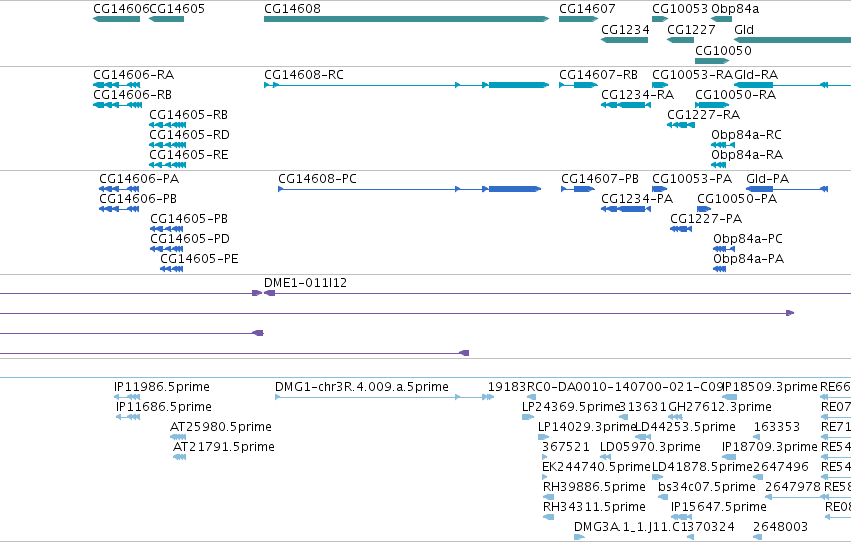Viewport: 851px width, 542px height.
Task: Select the CG14606 gene feature
Action: pos(117,19)
